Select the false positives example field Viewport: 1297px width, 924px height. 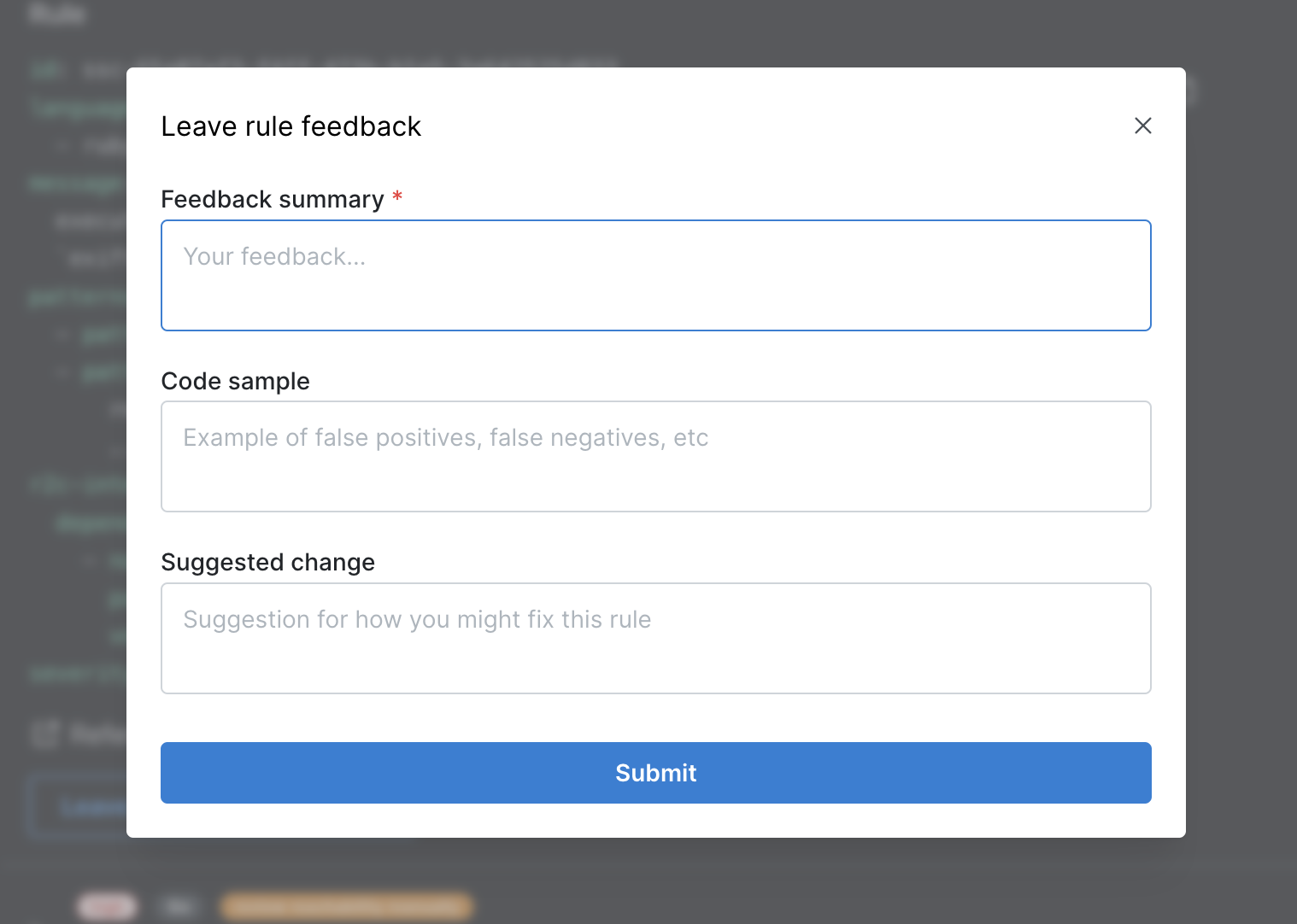pyautogui.click(x=655, y=455)
